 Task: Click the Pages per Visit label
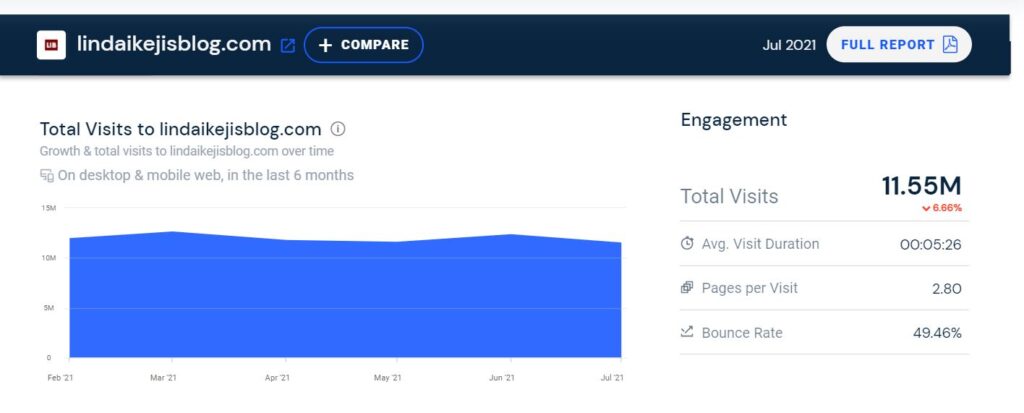[x=750, y=288]
